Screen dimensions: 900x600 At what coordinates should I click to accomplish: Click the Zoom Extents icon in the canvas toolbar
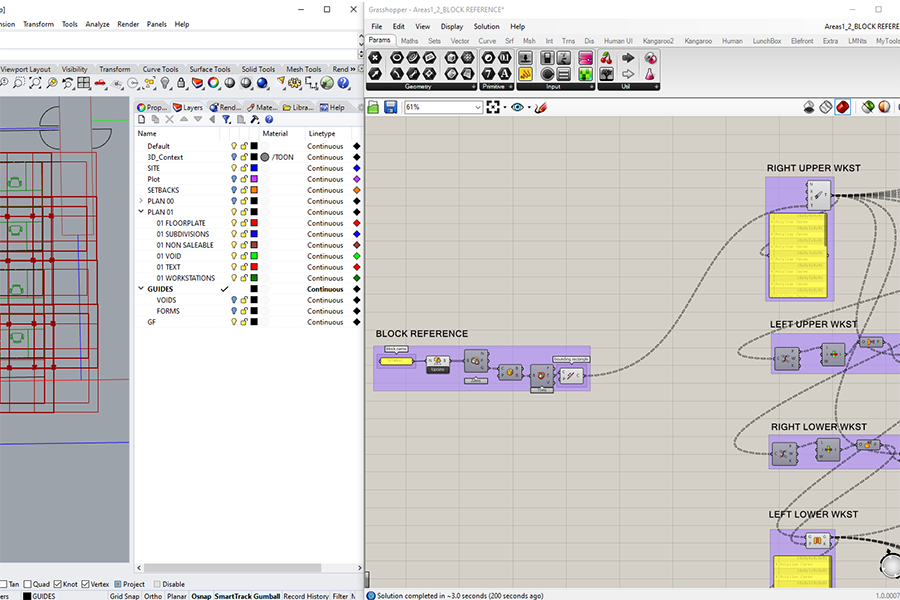(x=494, y=107)
